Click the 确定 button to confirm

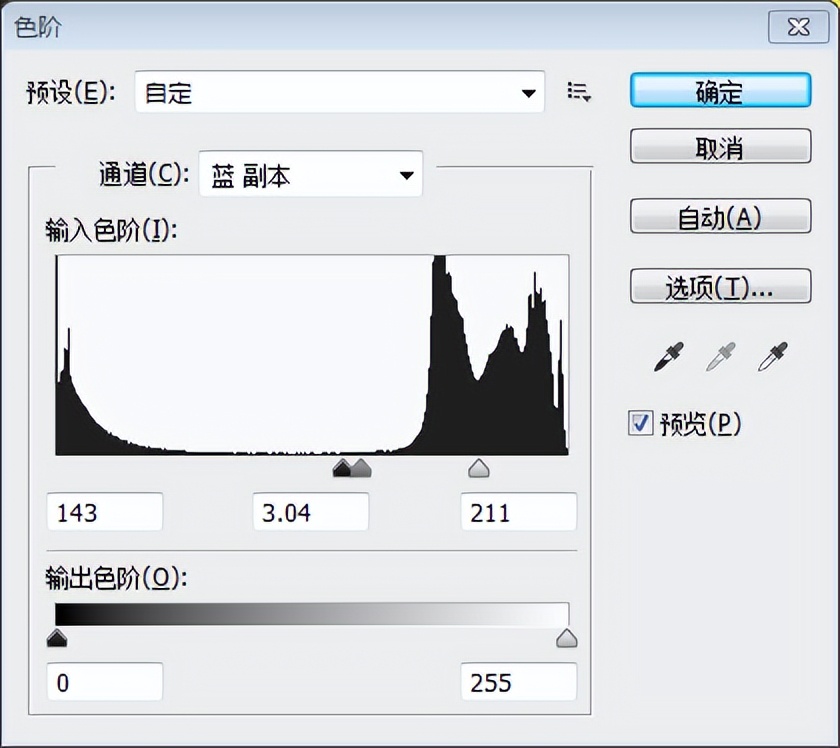coord(720,91)
